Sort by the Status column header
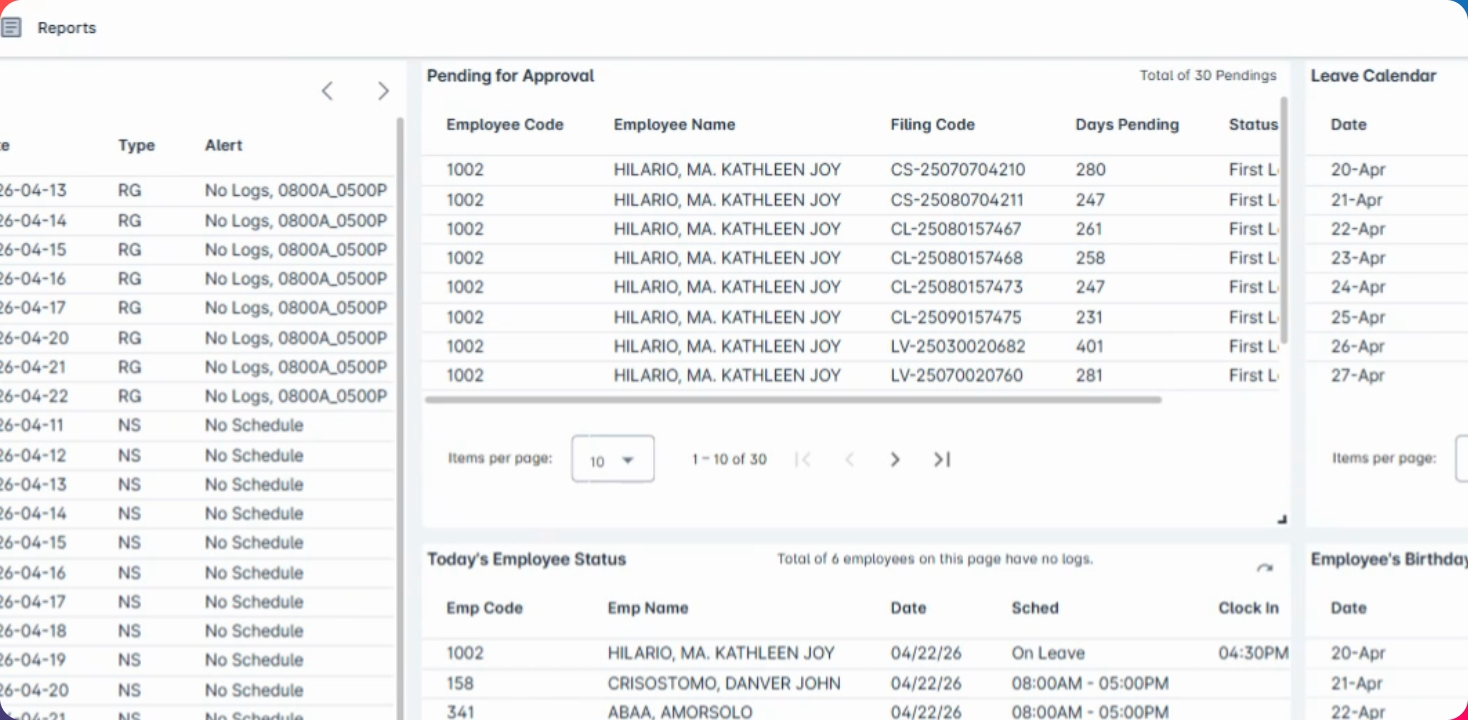 coord(1253,125)
